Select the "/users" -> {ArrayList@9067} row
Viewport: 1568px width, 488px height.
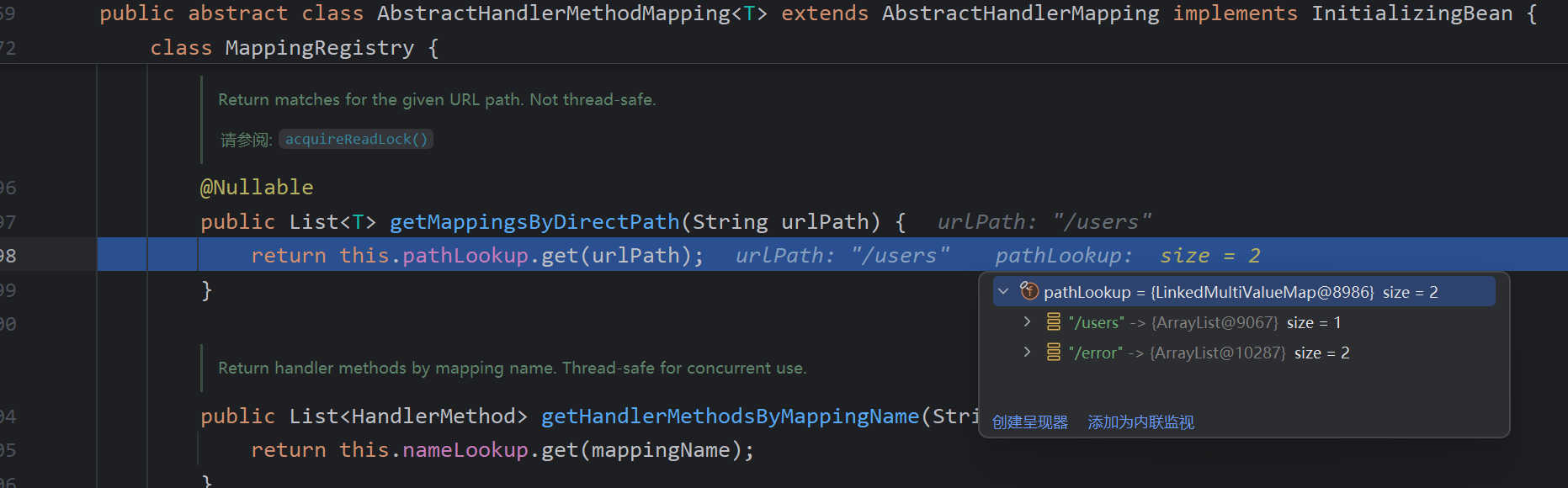[x=1244, y=322]
